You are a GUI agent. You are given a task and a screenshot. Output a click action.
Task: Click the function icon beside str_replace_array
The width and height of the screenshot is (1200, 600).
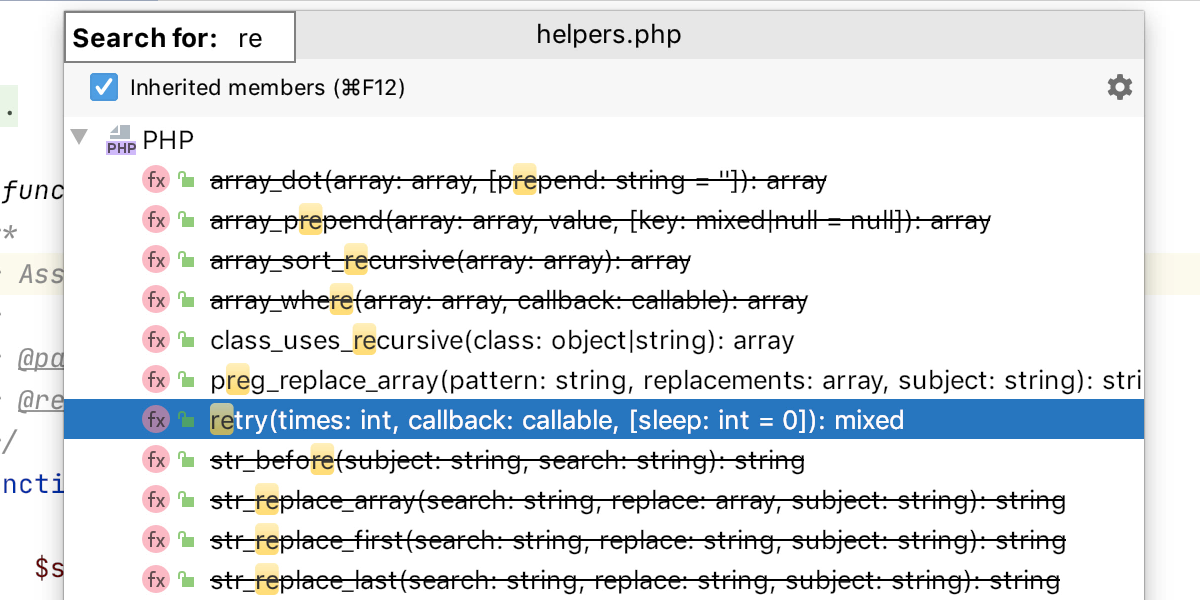[156, 500]
